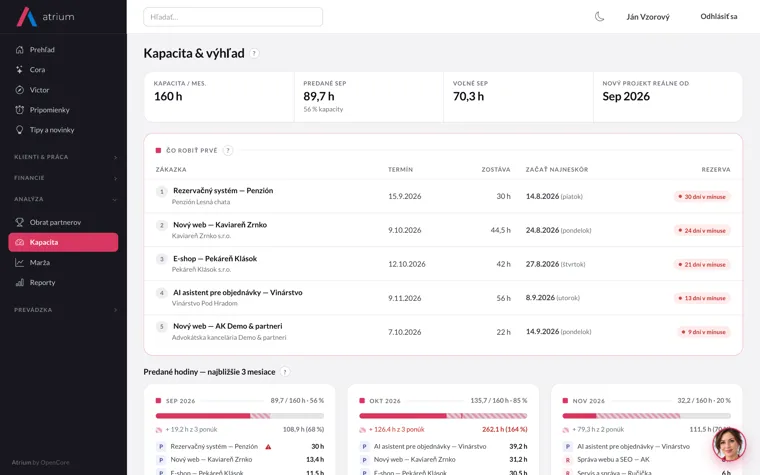Click the Obrat partnerov trophy icon
The width and height of the screenshot is (760, 475).
point(19,222)
